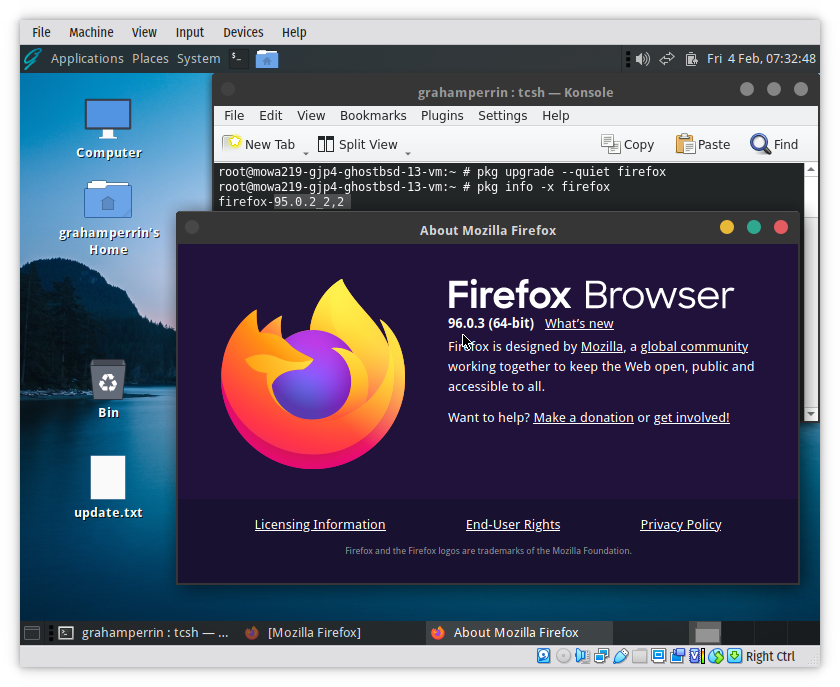840x687 pixels.
Task: Click the Paste button in Konsole toolbar
Action: click(703, 144)
